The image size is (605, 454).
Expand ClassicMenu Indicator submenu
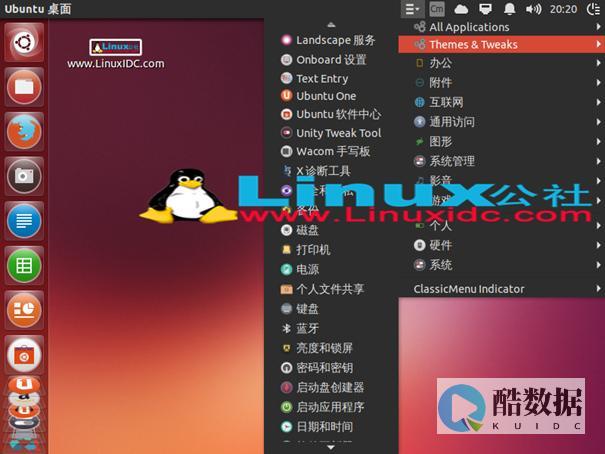pyautogui.click(x=502, y=289)
